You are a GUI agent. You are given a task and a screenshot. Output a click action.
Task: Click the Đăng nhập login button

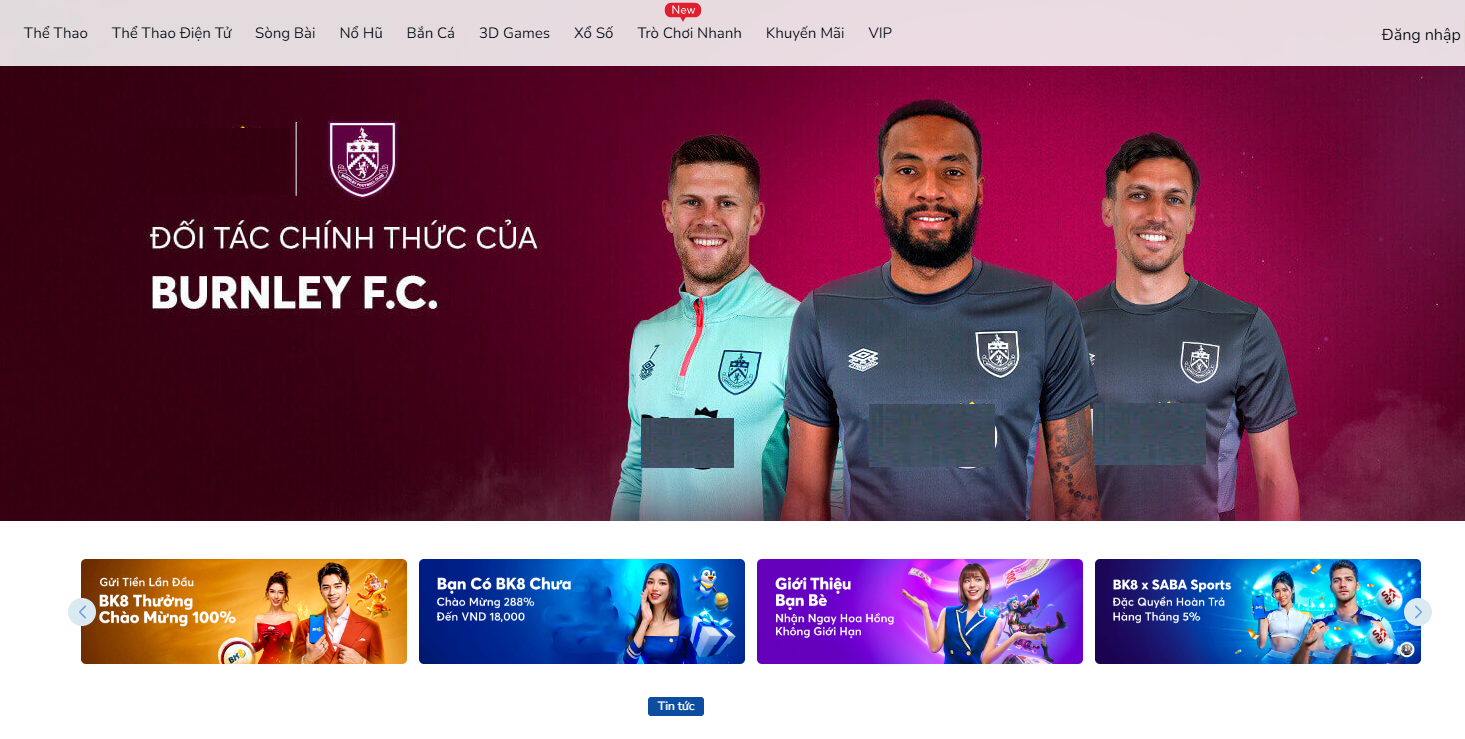(x=1421, y=35)
